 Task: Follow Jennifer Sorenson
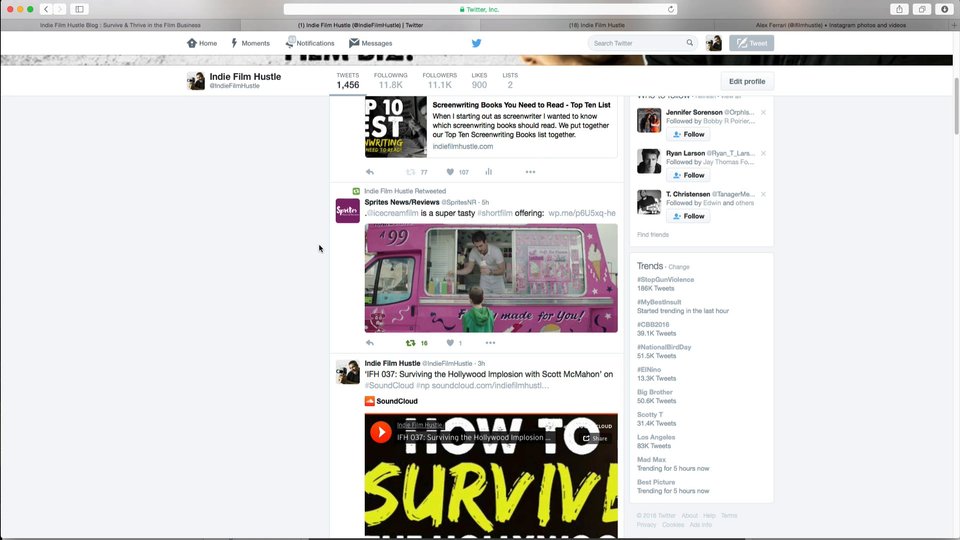click(x=688, y=134)
